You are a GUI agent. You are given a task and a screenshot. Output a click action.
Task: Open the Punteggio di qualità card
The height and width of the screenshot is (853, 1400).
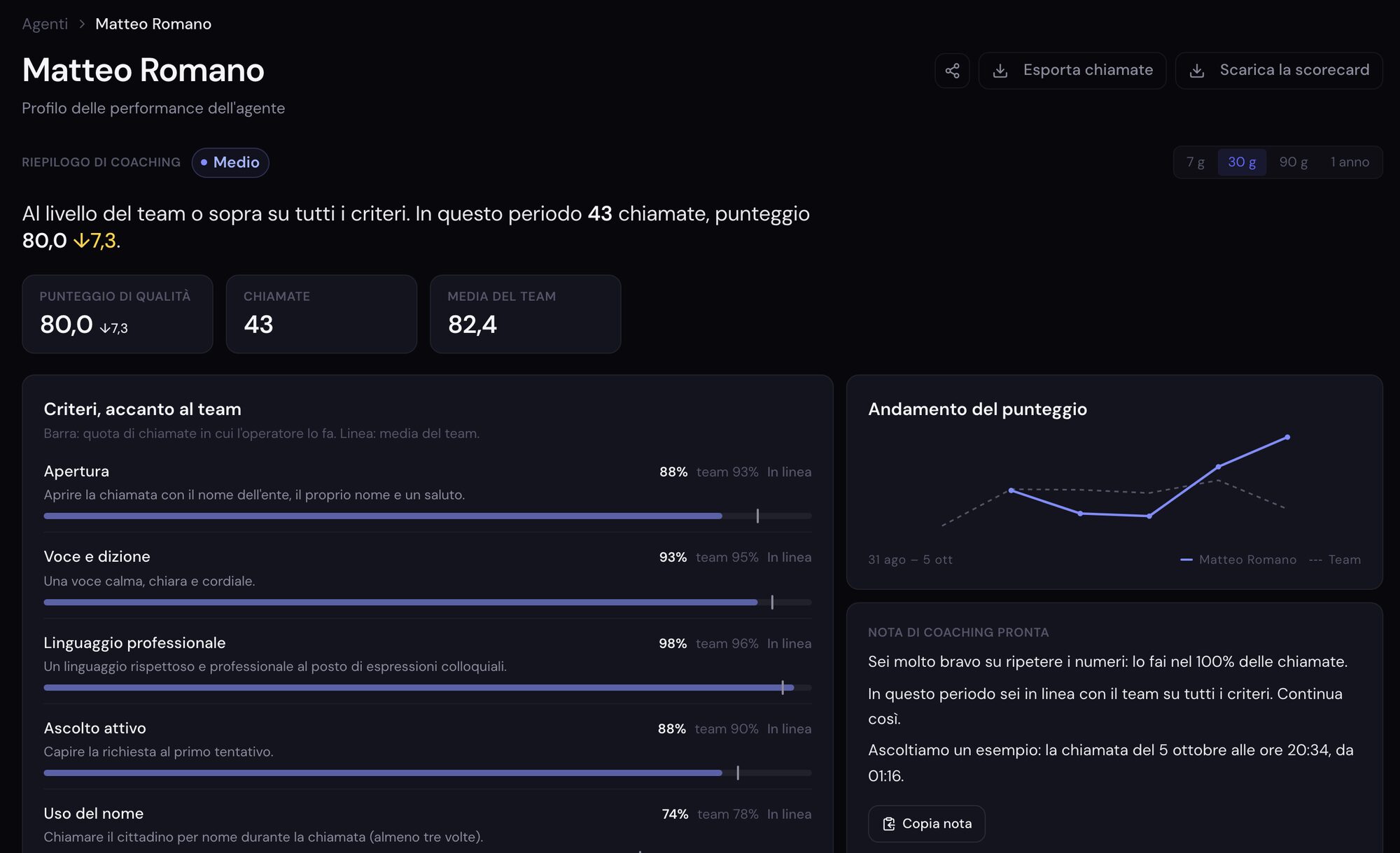(118, 314)
